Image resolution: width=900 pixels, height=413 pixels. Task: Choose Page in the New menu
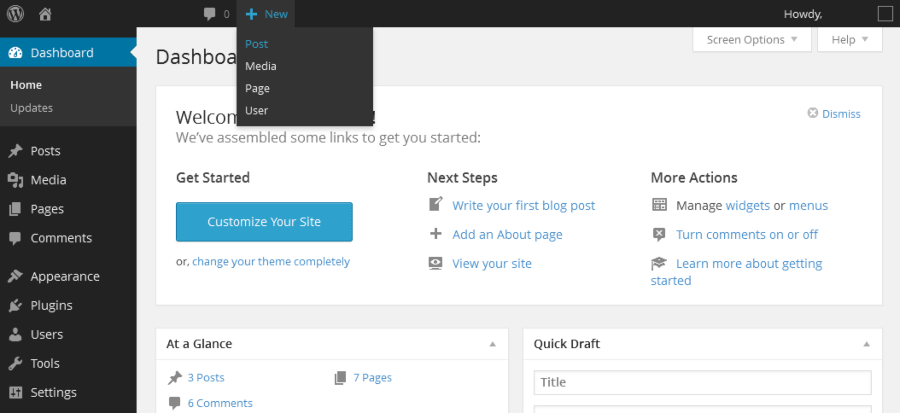point(257,88)
